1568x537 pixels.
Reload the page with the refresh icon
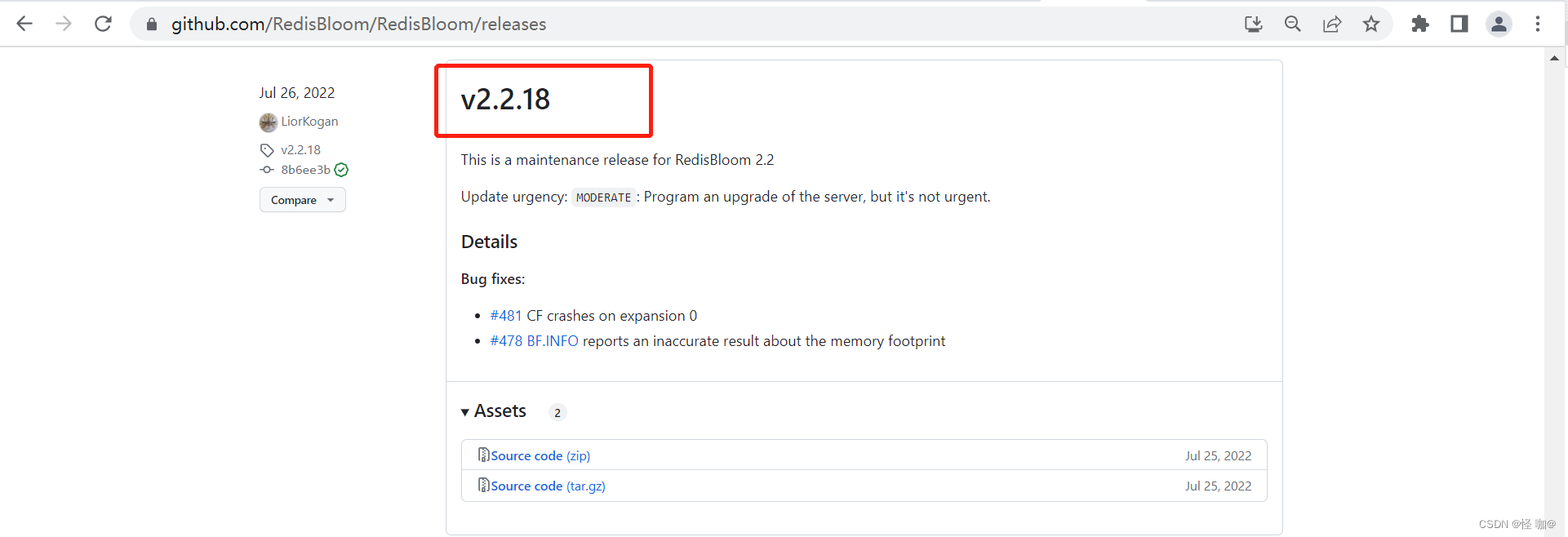pyautogui.click(x=103, y=24)
